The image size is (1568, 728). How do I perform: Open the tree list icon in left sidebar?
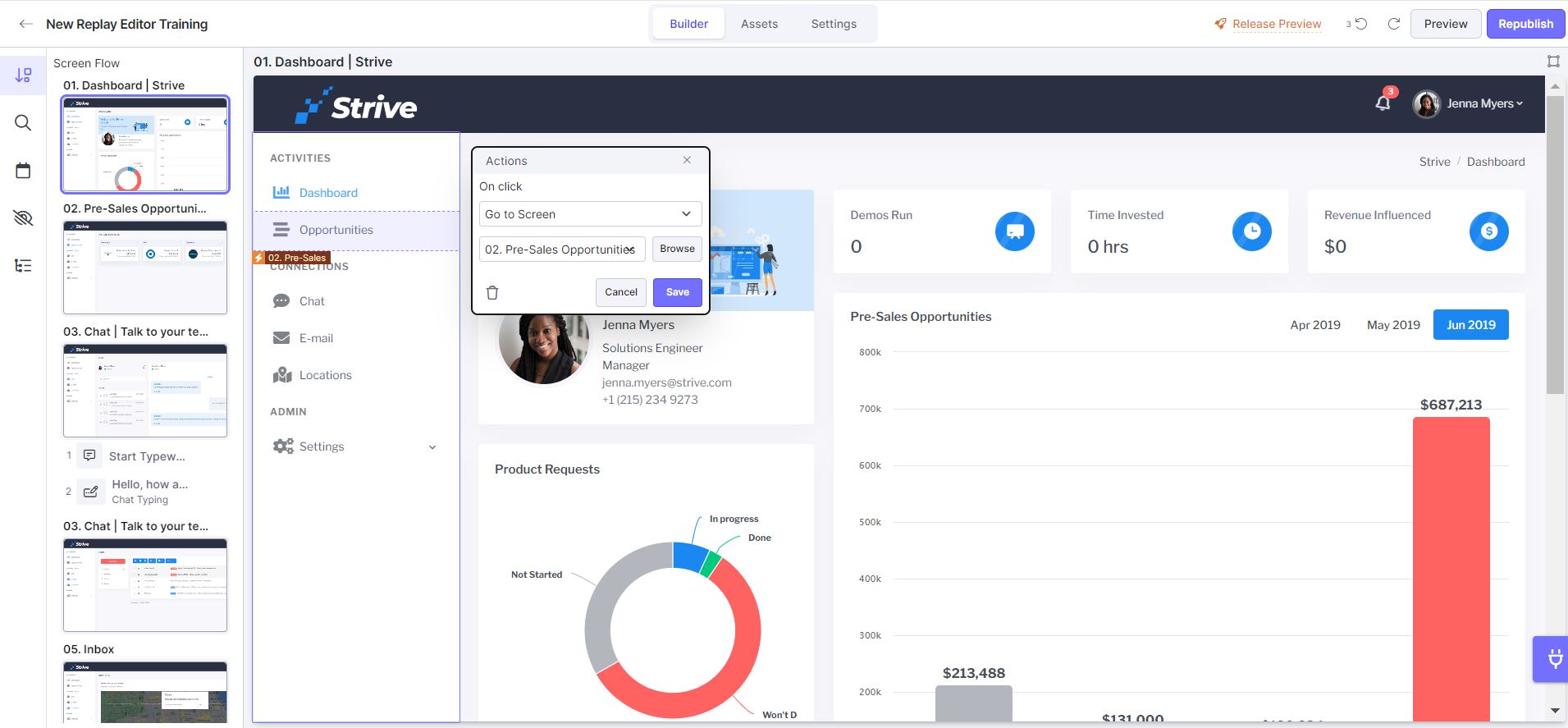click(23, 265)
